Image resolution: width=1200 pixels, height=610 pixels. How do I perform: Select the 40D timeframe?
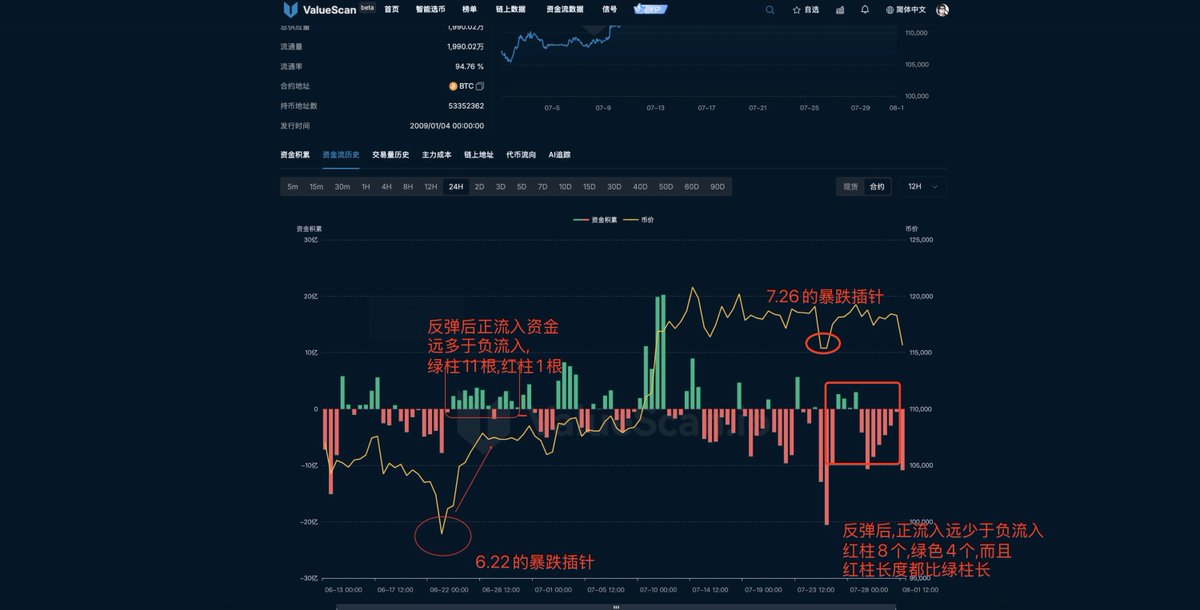(x=640, y=186)
